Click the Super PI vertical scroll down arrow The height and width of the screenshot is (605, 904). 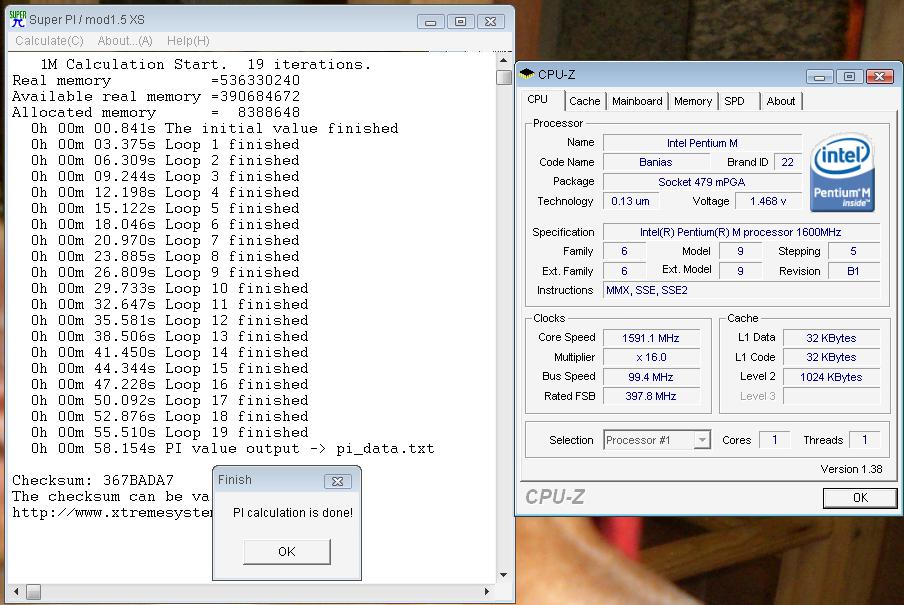pyautogui.click(x=503, y=575)
